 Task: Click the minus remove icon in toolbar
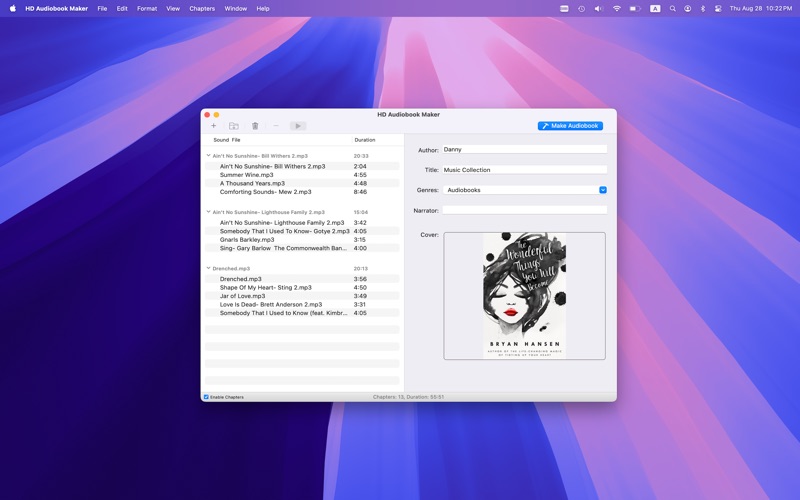(x=276, y=126)
